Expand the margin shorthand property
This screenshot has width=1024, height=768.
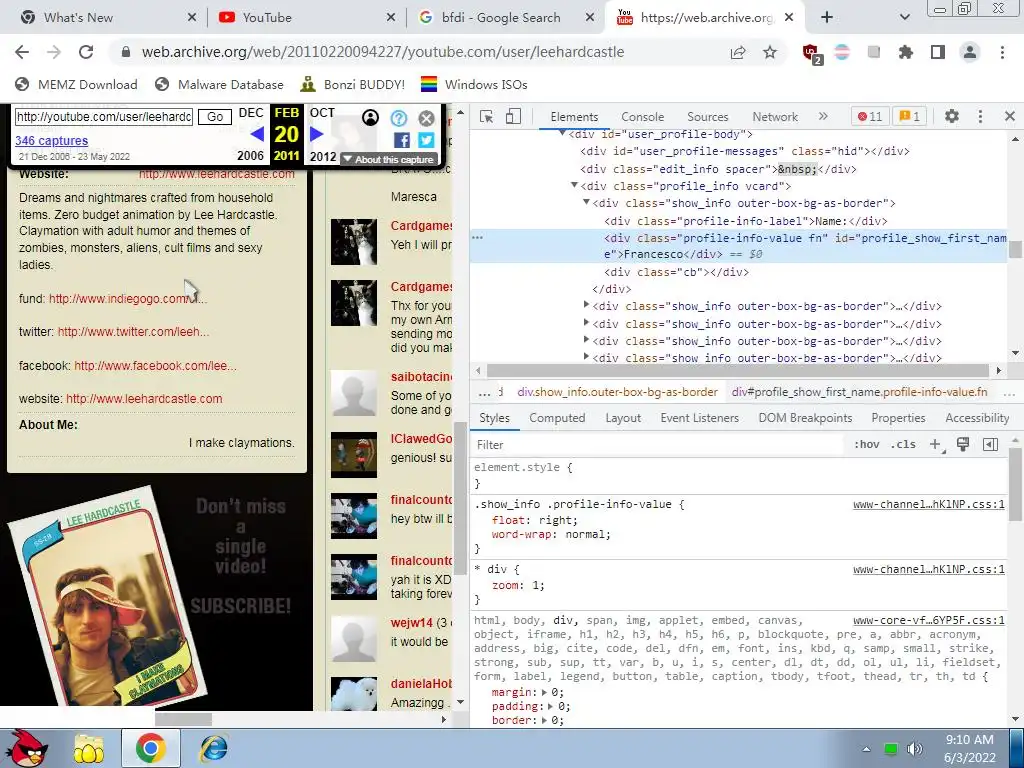[x=544, y=692]
